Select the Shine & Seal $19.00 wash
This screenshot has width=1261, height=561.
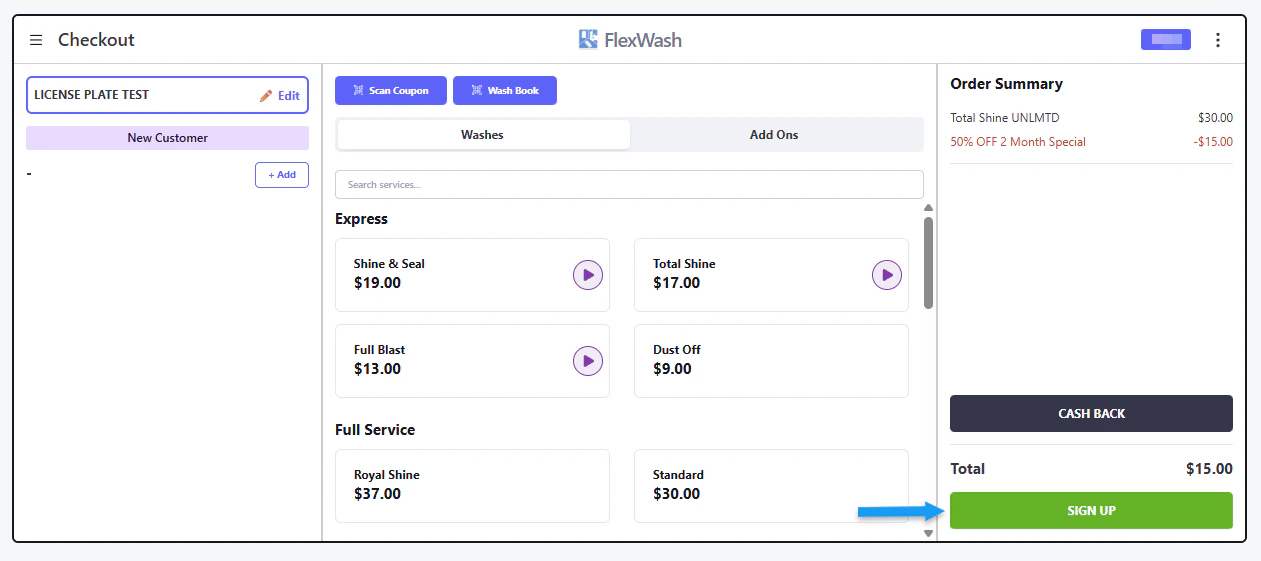472,275
